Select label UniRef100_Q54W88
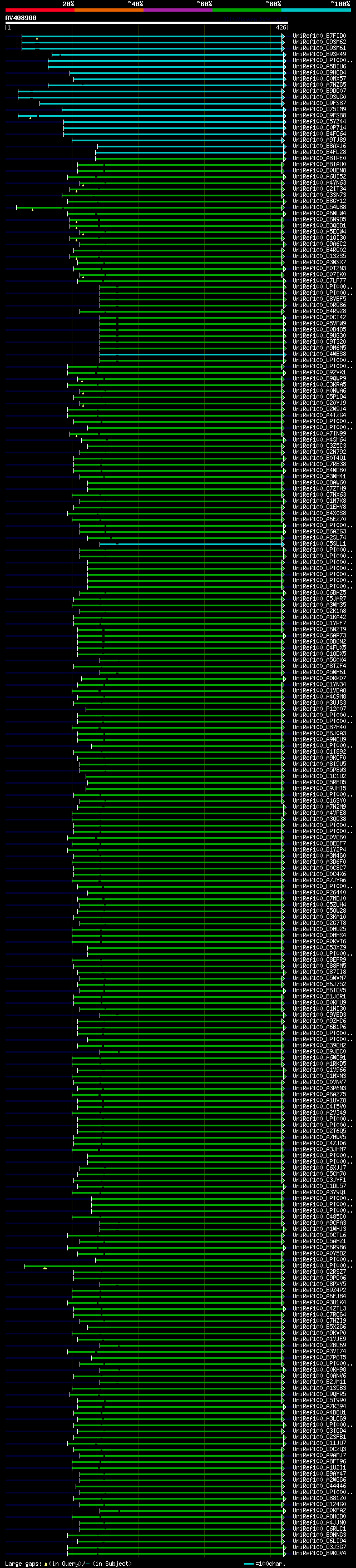Viewport: 356px width, 1568px height. (x=319, y=207)
